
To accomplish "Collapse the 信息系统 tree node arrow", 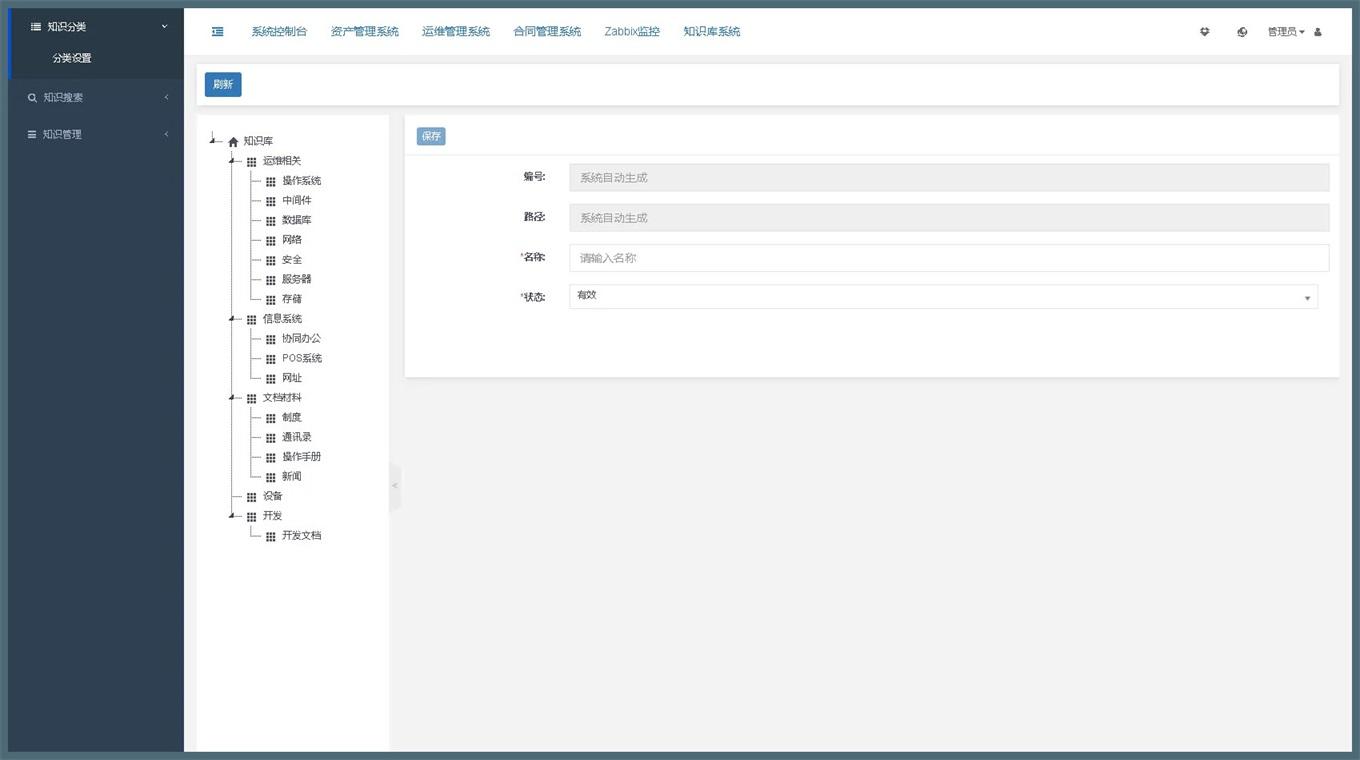I will pos(232,319).
